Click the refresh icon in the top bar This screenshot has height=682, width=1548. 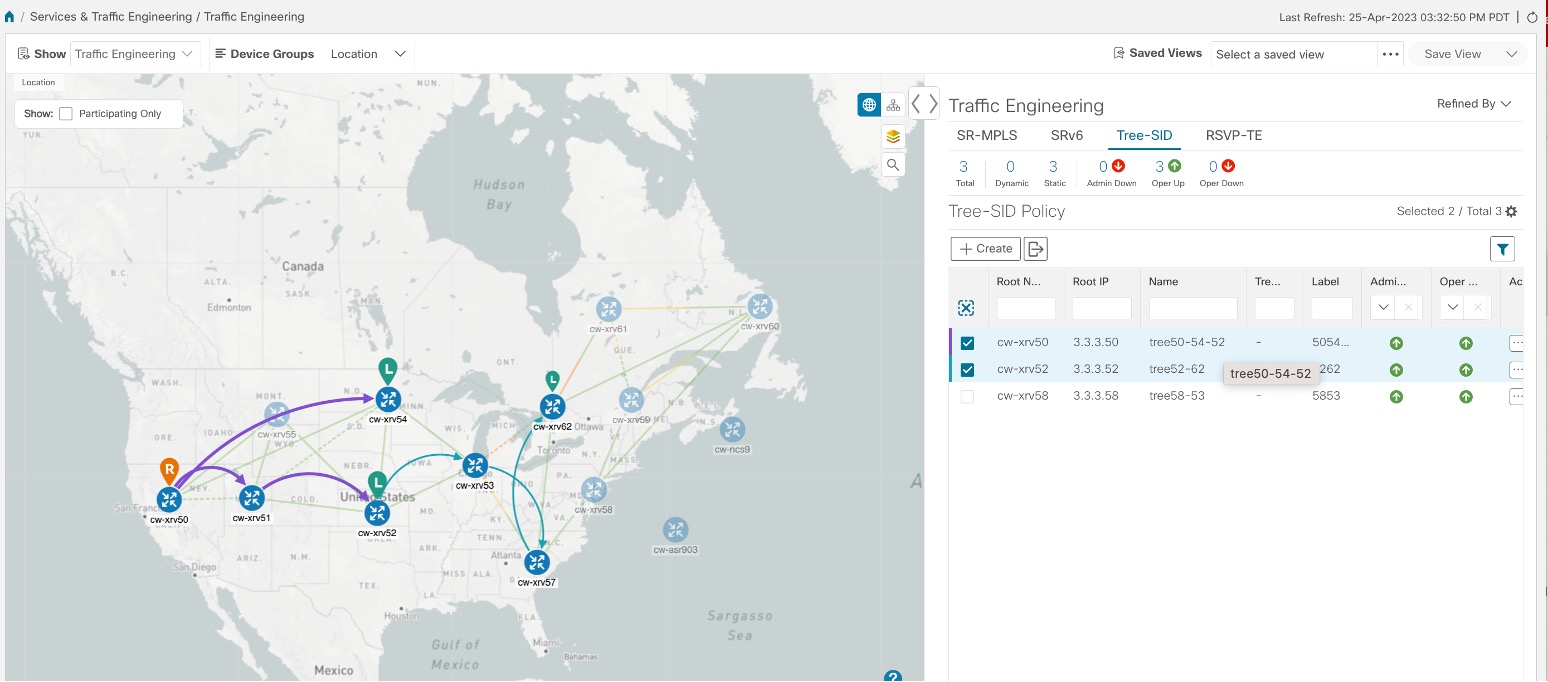pyautogui.click(x=1533, y=16)
